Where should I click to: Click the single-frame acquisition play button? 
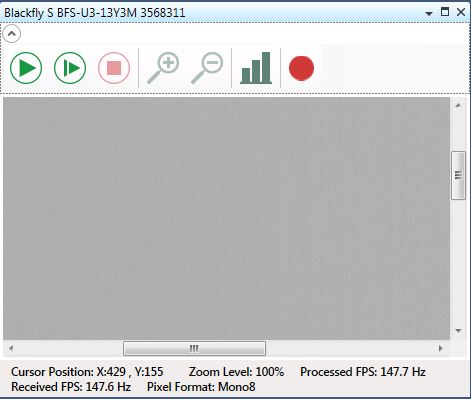[x=70, y=68]
